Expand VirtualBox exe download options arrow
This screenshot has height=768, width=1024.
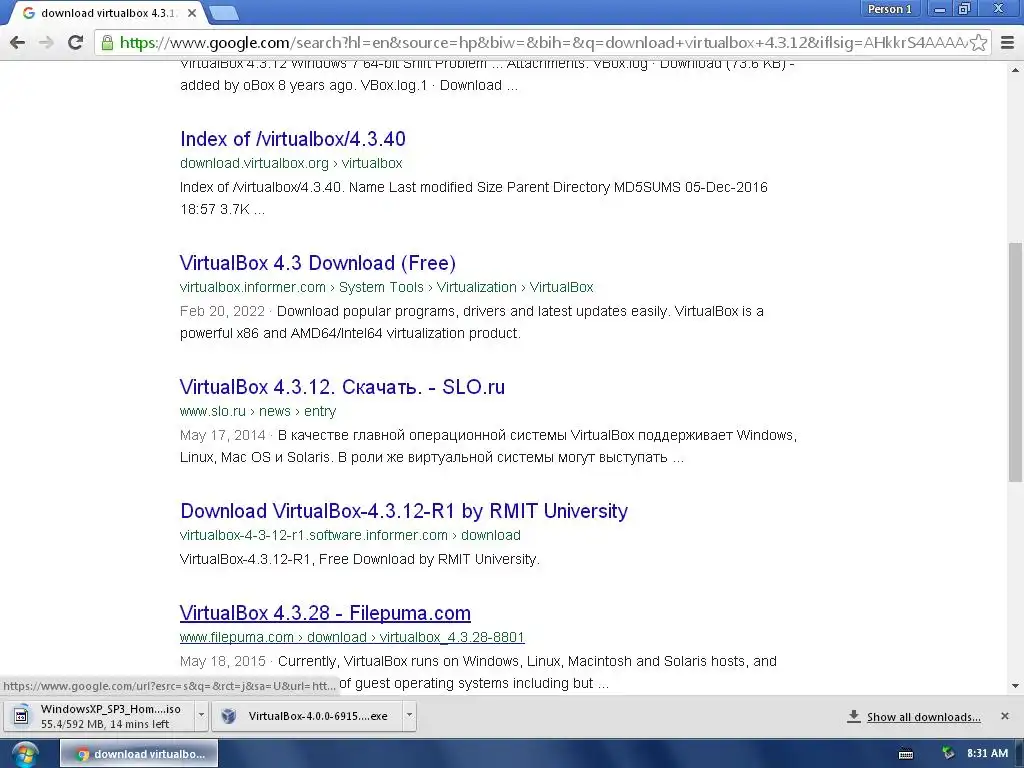pyautogui.click(x=409, y=715)
